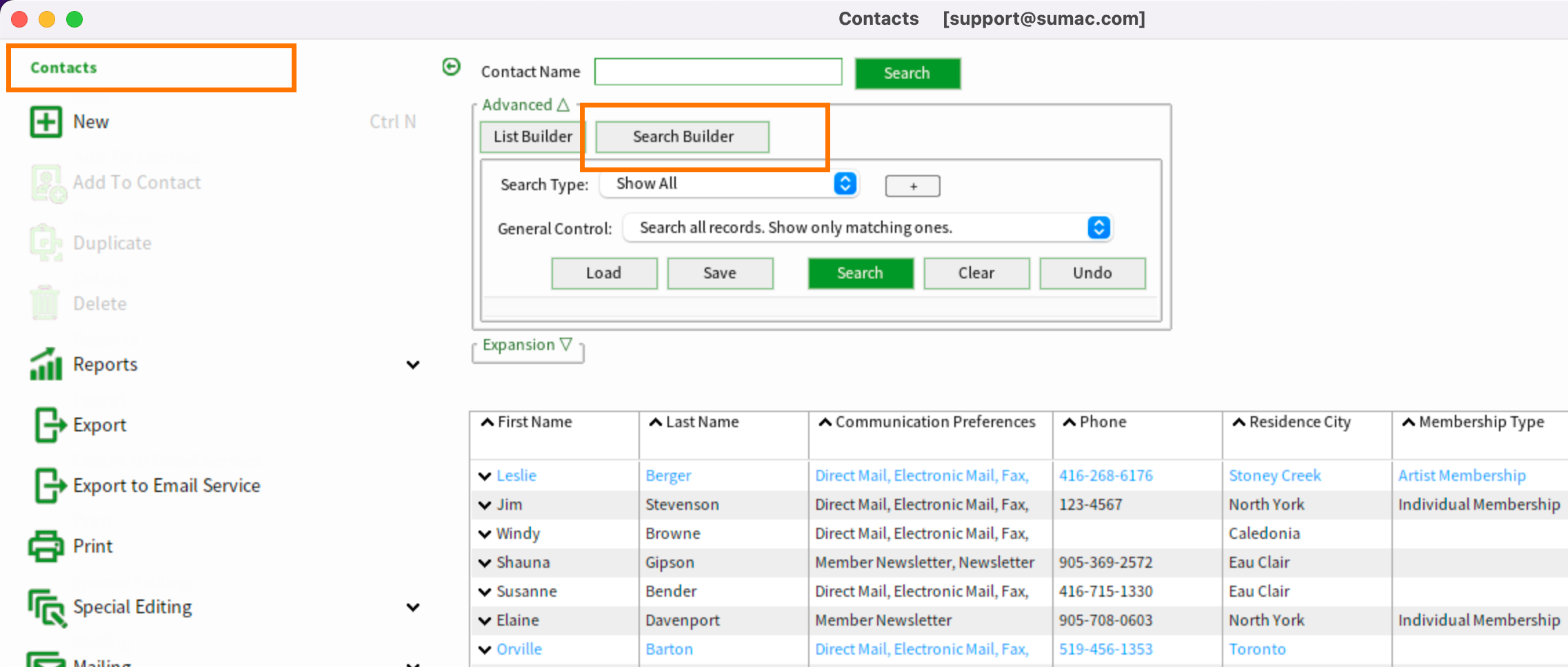Sort by Membership Type column

coord(1473,422)
